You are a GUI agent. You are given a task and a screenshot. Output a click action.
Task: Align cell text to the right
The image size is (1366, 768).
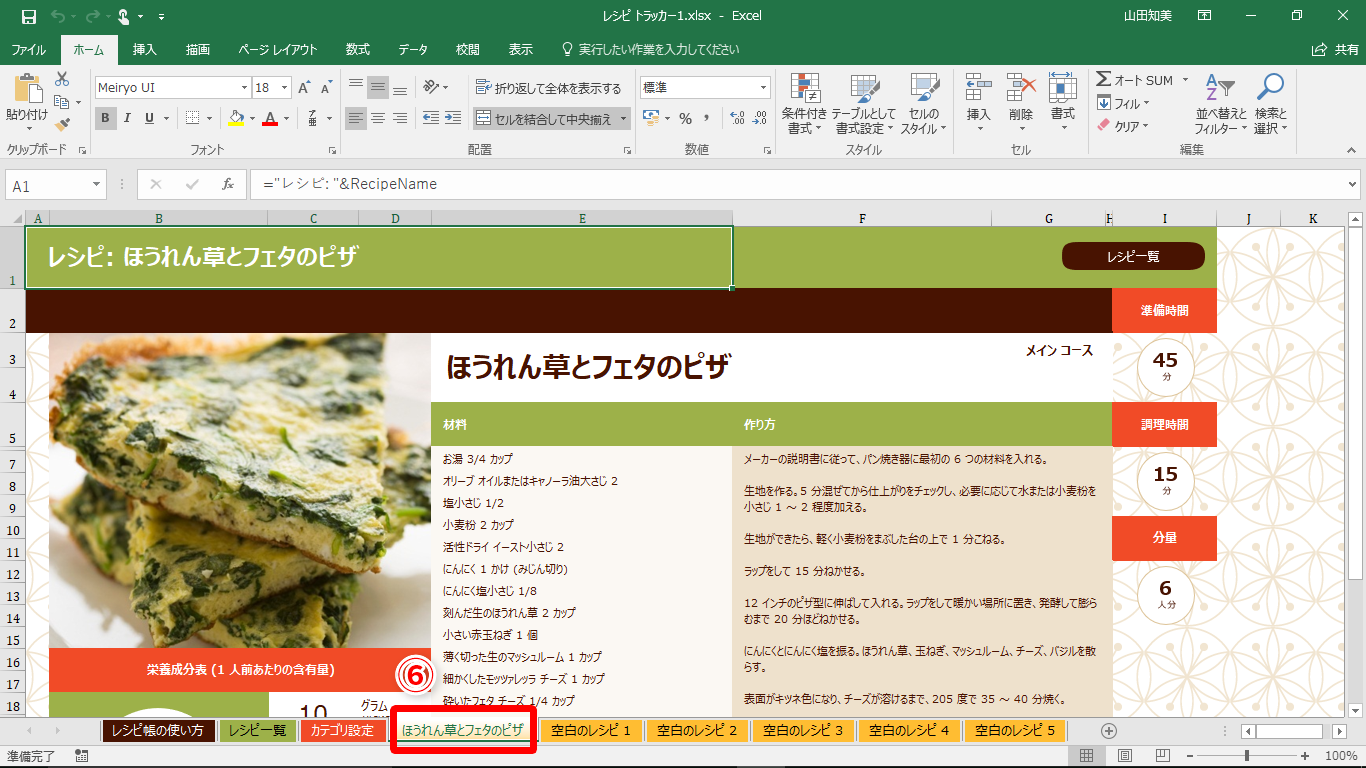tap(400, 118)
